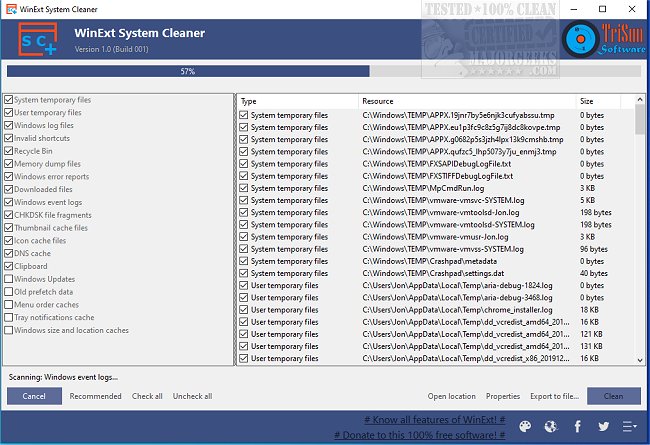
Task: Click Check all
Action: tap(147, 396)
